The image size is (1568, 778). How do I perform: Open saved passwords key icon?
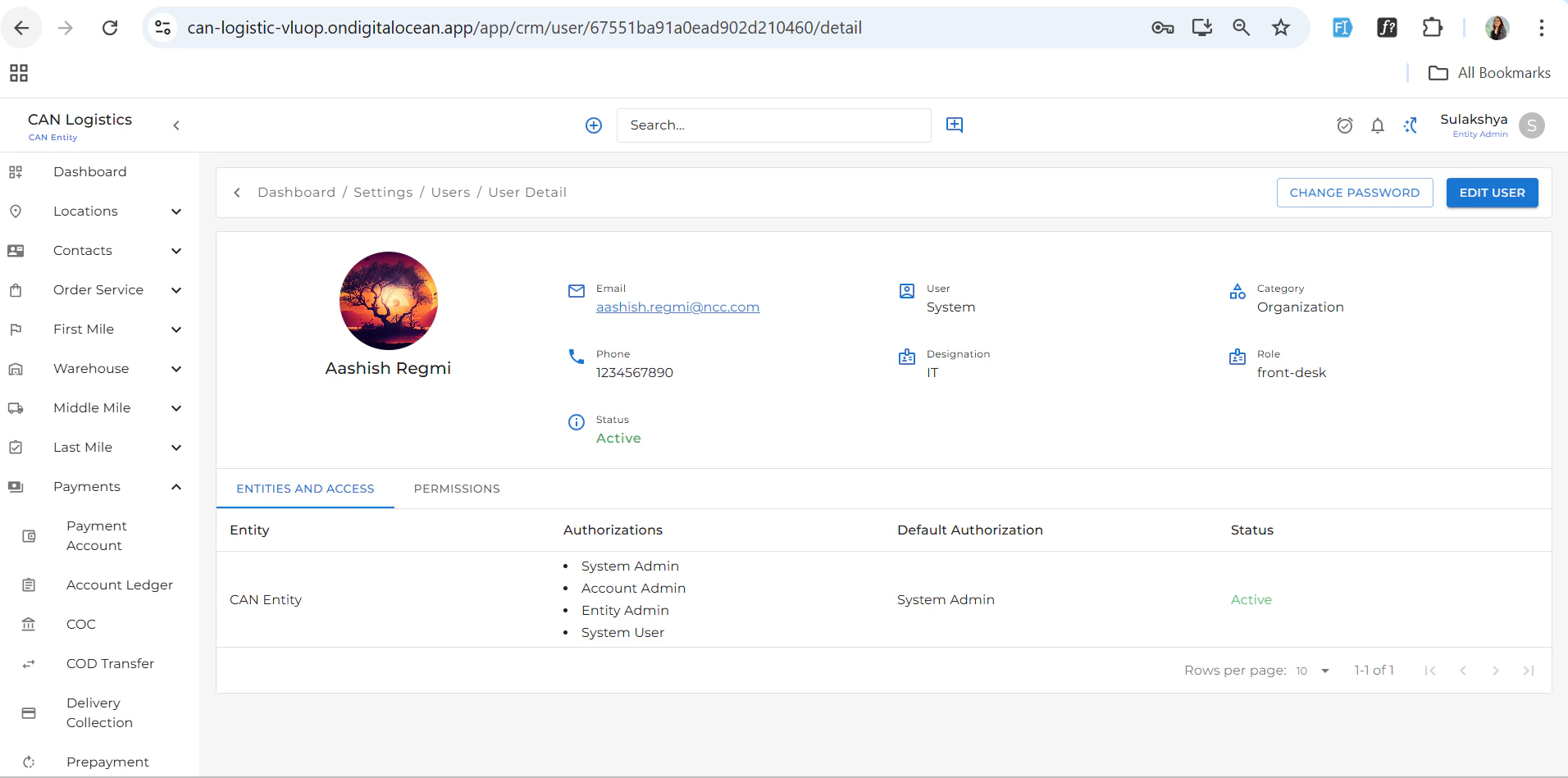[1163, 28]
